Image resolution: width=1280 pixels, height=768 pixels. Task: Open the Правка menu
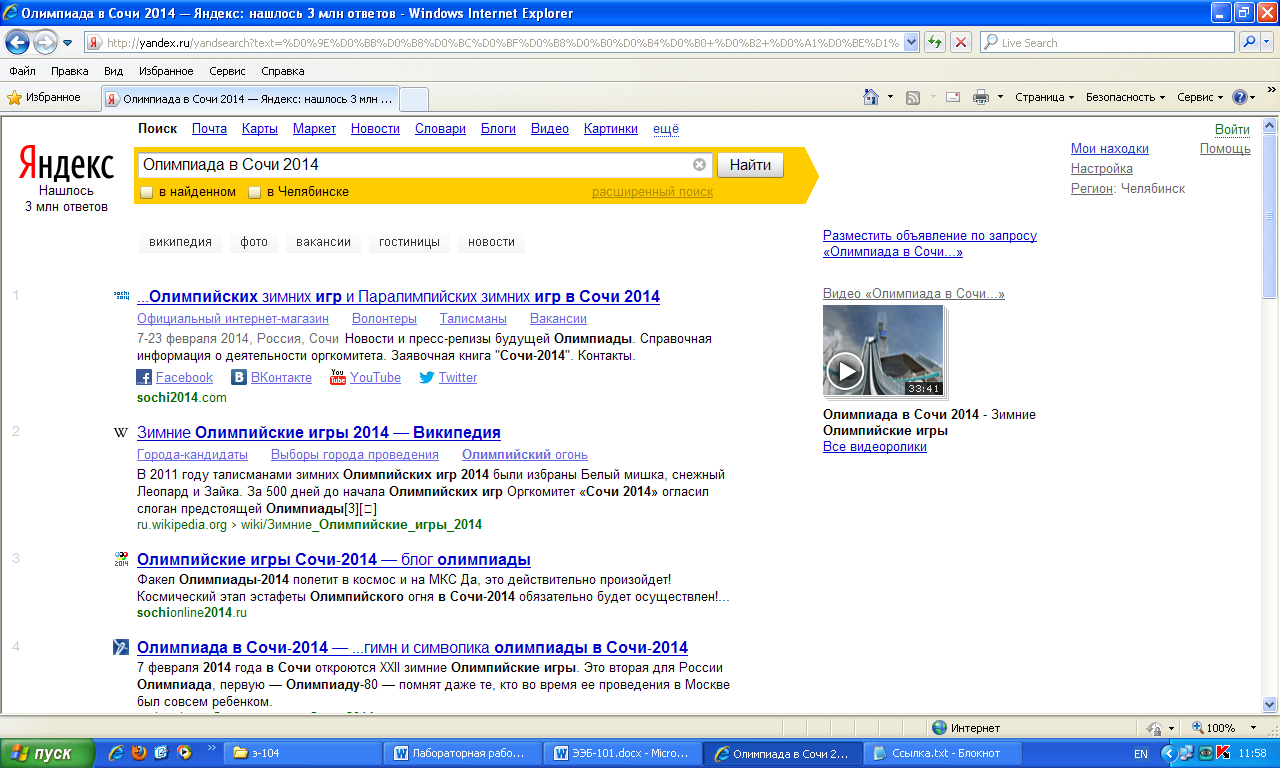pyautogui.click(x=69, y=71)
